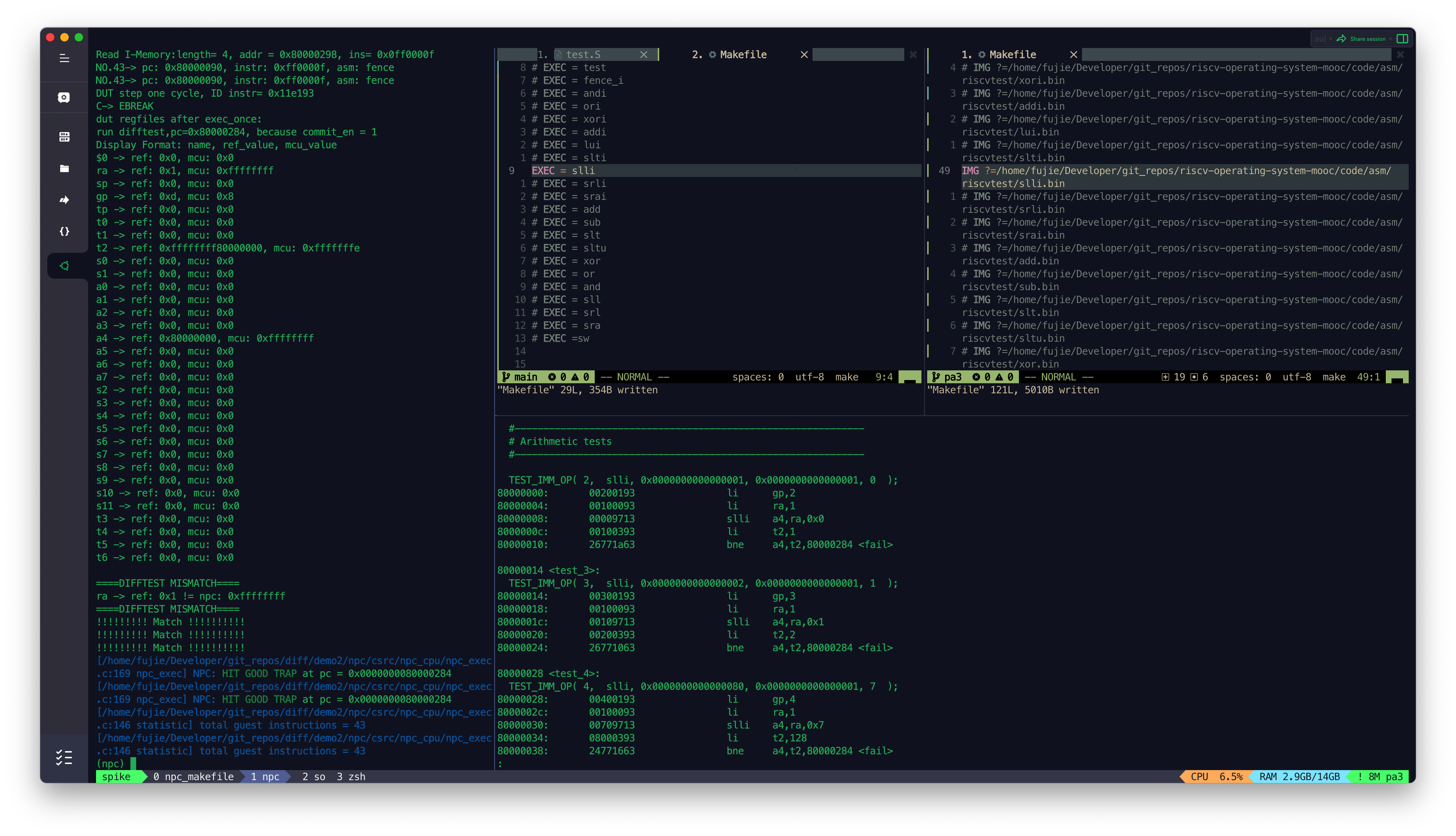Viewport: 1456px width, 836px height.
Task: Switch to tmux window '2 so'
Action: 313,776
